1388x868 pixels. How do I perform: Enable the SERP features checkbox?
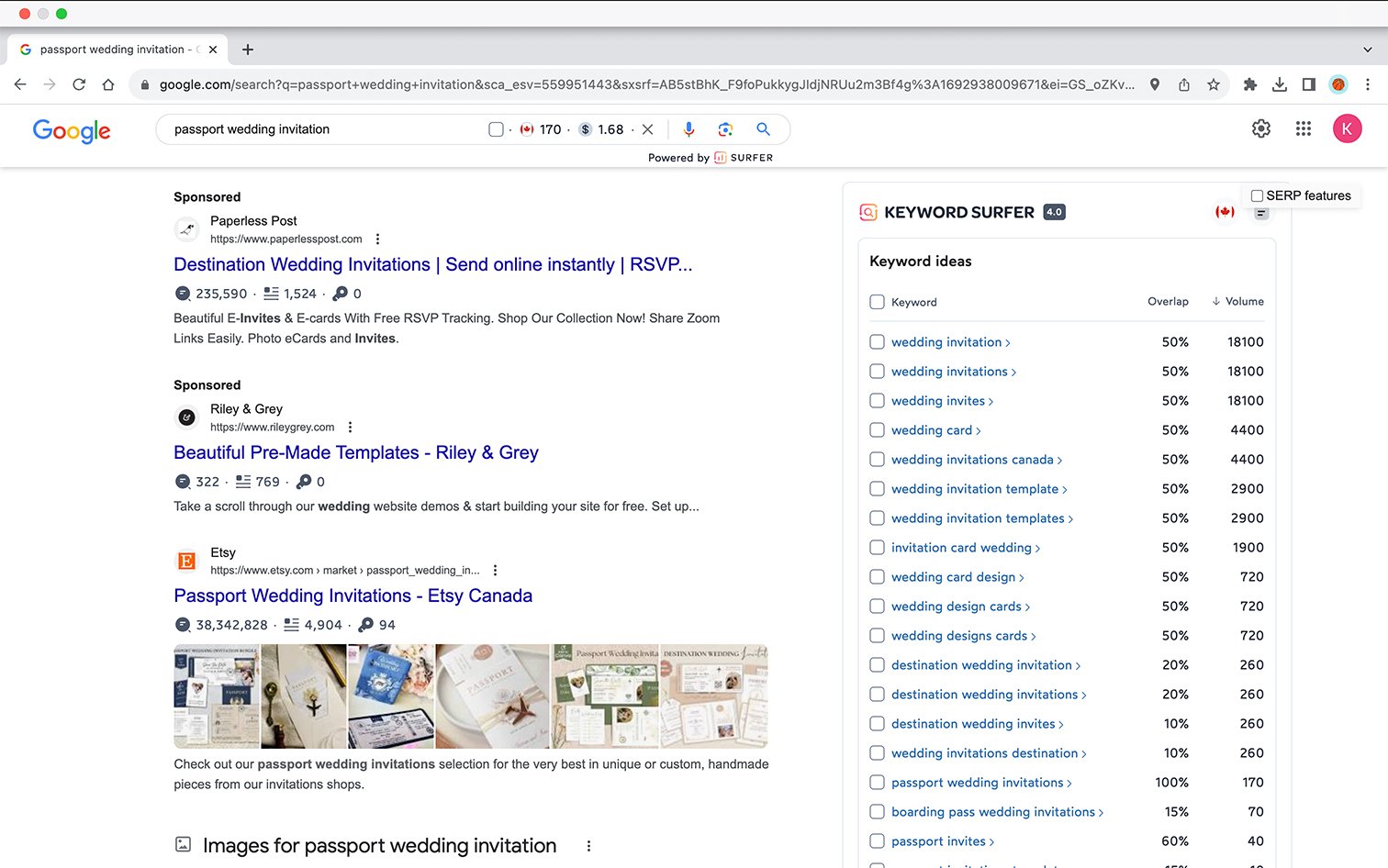pos(1257,195)
